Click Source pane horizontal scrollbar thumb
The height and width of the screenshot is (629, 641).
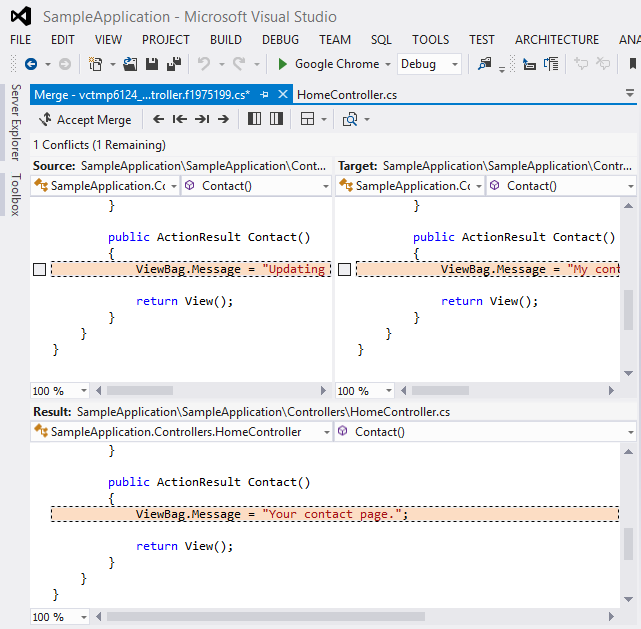(x=140, y=391)
